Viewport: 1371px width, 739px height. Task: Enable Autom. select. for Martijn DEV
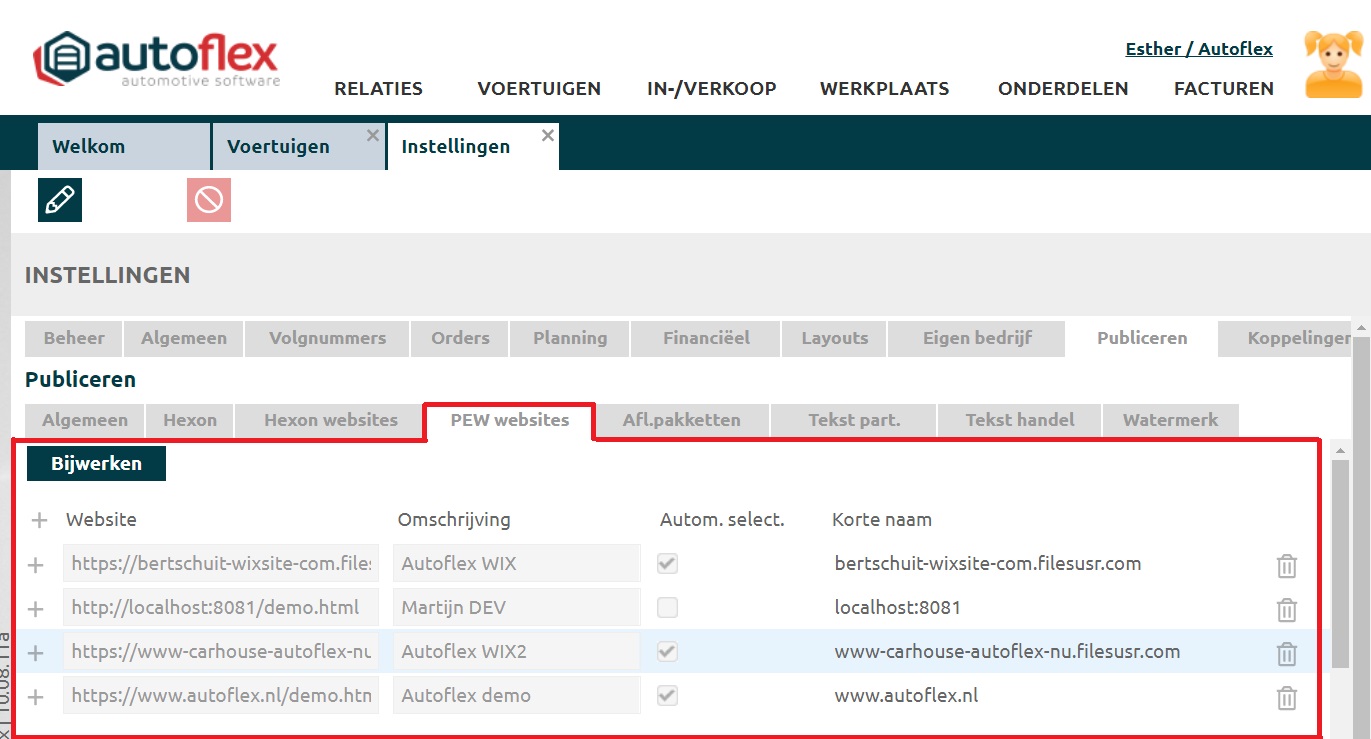pyautogui.click(x=667, y=608)
